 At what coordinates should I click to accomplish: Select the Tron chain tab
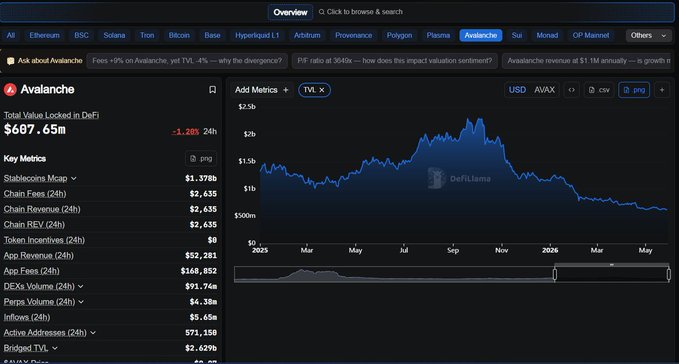coord(147,35)
